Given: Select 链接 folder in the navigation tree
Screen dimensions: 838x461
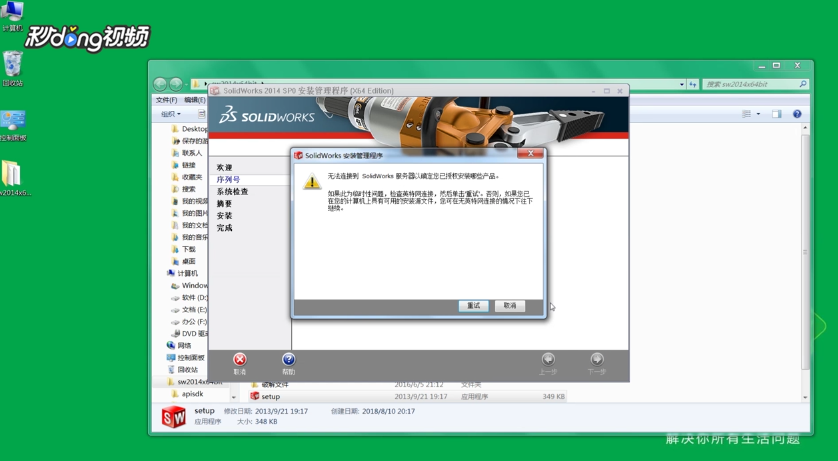Looking at the screenshot, I should [183, 165].
